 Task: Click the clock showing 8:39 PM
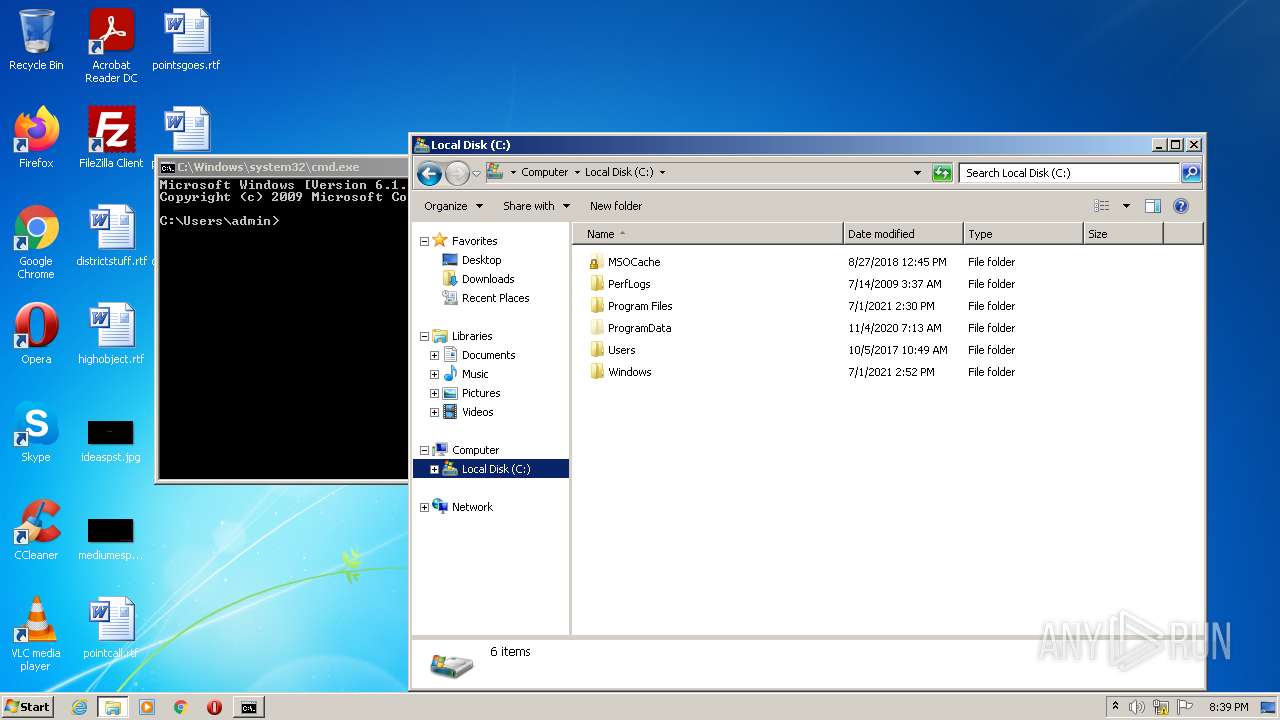1228,707
